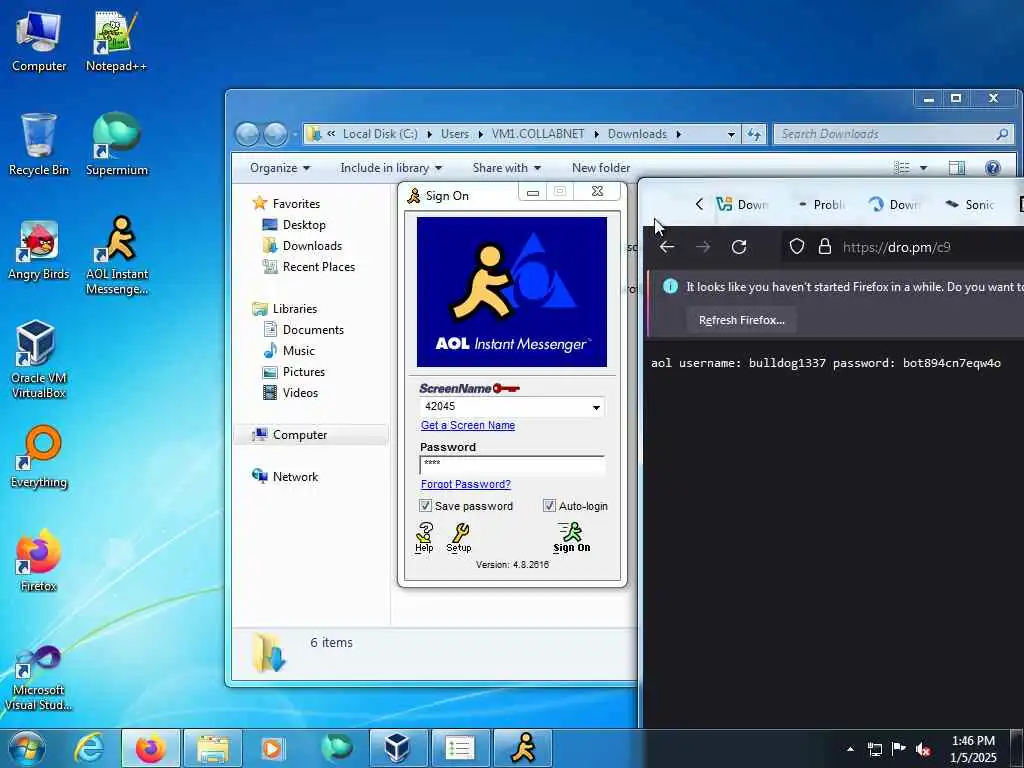Click the Firefox site padlock icon
Viewport: 1024px width, 768px height.
[x=825, y=247]
